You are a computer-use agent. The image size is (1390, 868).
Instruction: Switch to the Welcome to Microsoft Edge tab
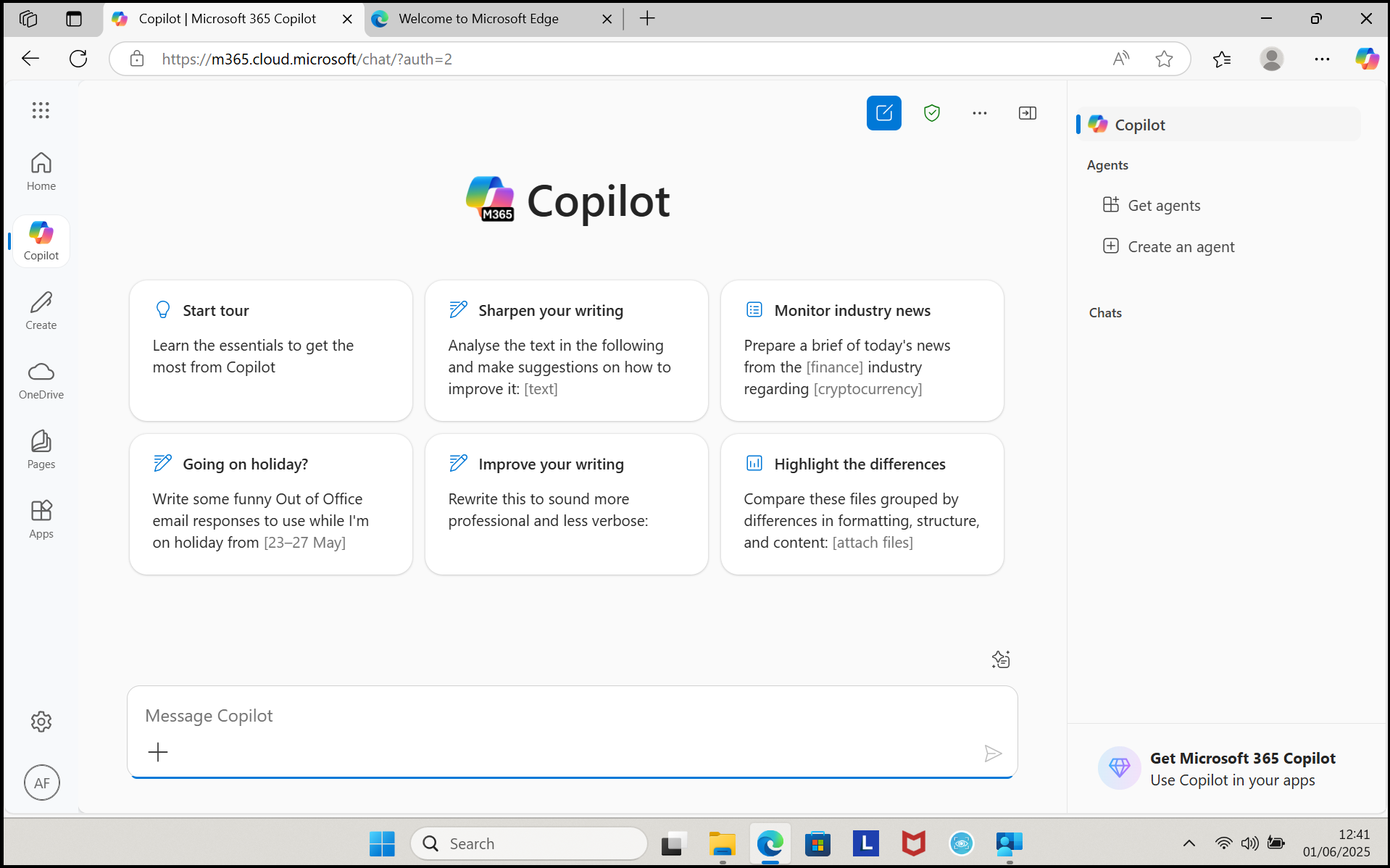[478, 19]
